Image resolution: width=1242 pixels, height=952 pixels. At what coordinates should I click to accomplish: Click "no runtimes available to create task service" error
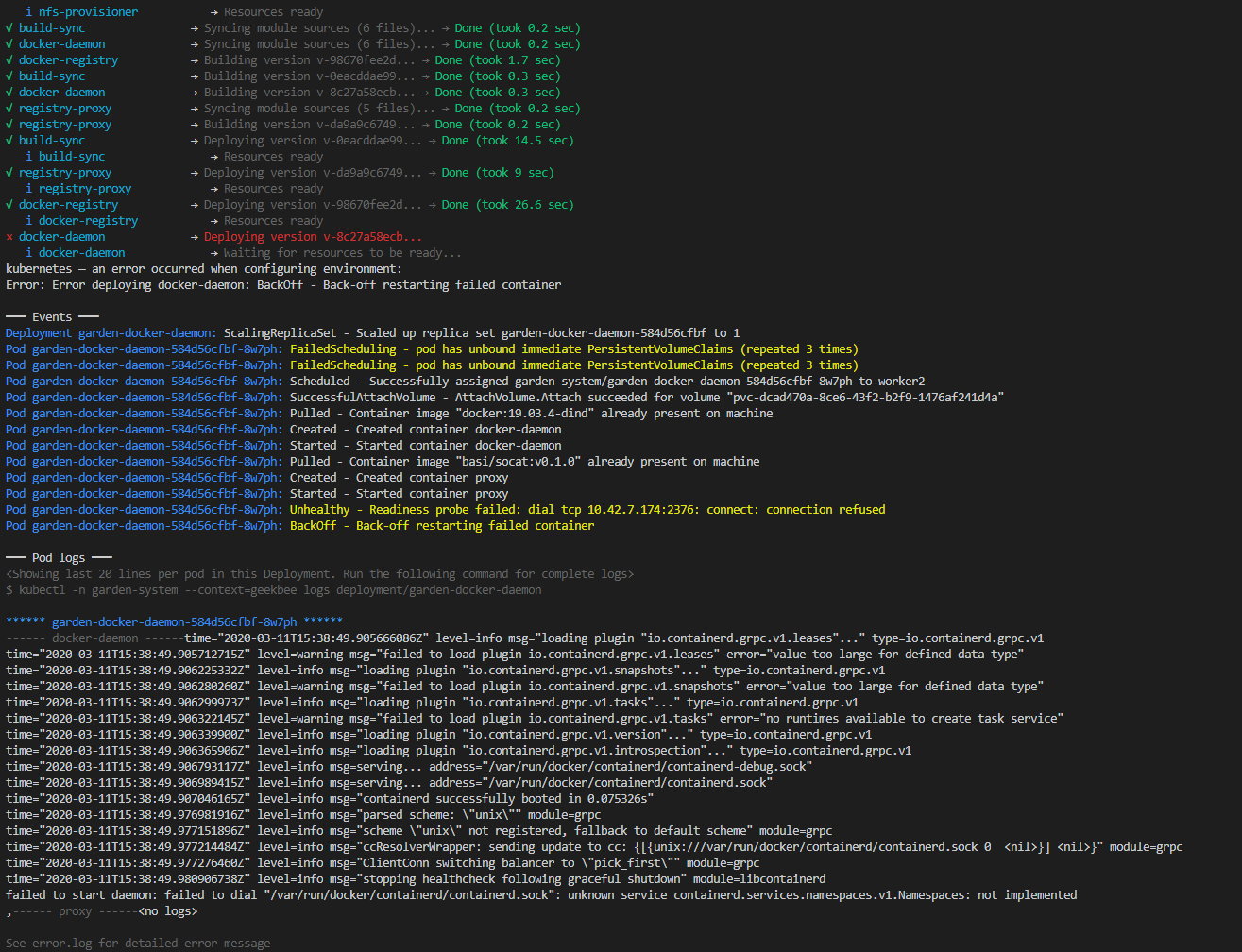tap(913, 719)
